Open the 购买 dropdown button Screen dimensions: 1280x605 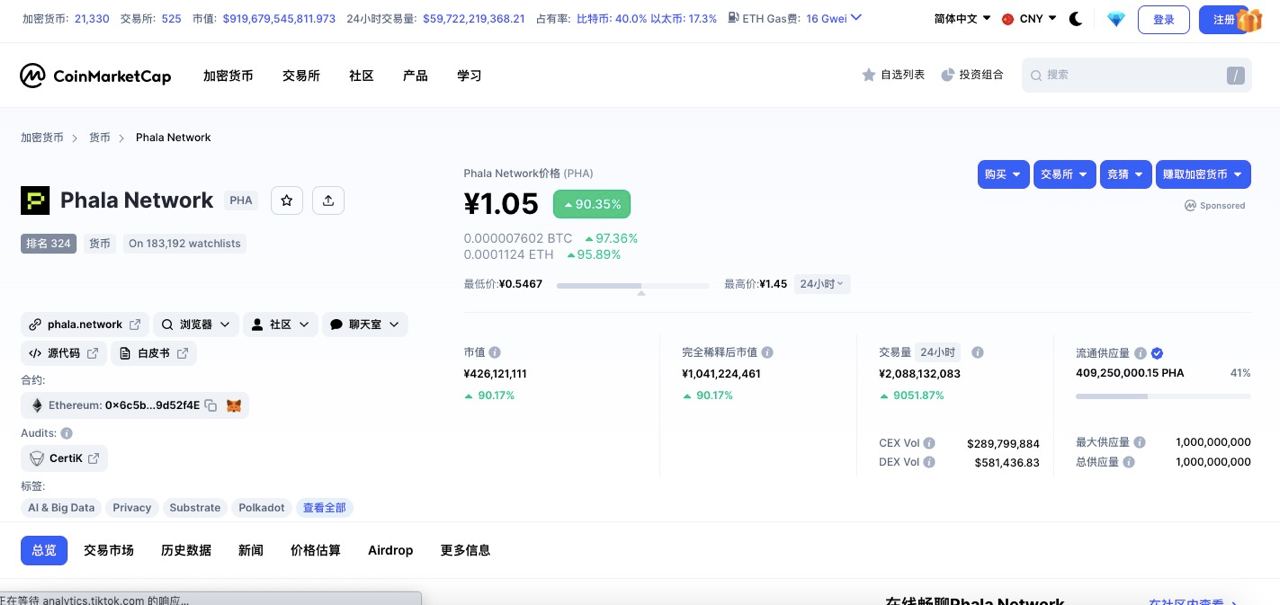pos(1004,174)
